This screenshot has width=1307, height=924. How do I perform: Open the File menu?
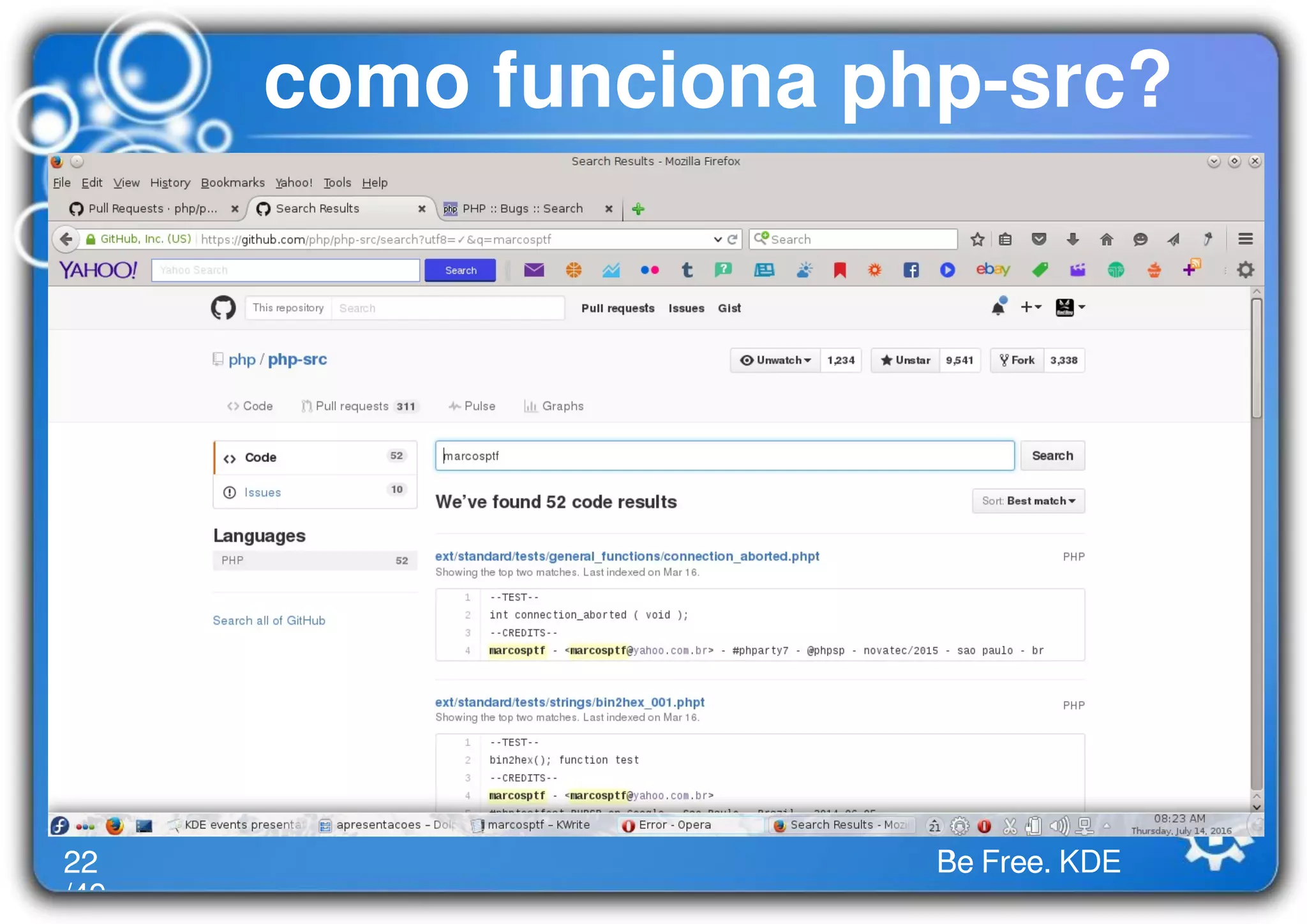tap(62, 183)
